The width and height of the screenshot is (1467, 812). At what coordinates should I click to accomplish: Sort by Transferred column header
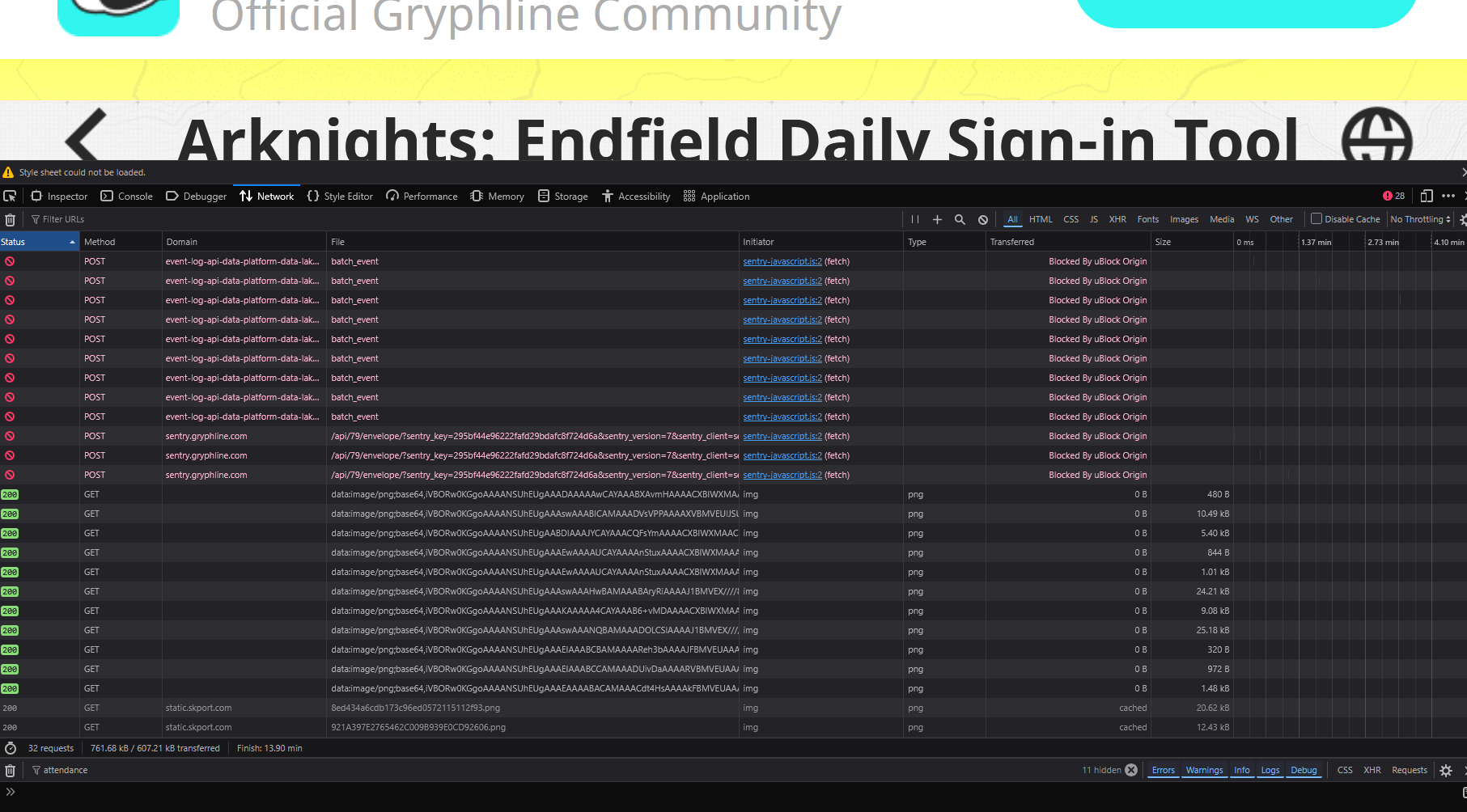pos(1068,242)
